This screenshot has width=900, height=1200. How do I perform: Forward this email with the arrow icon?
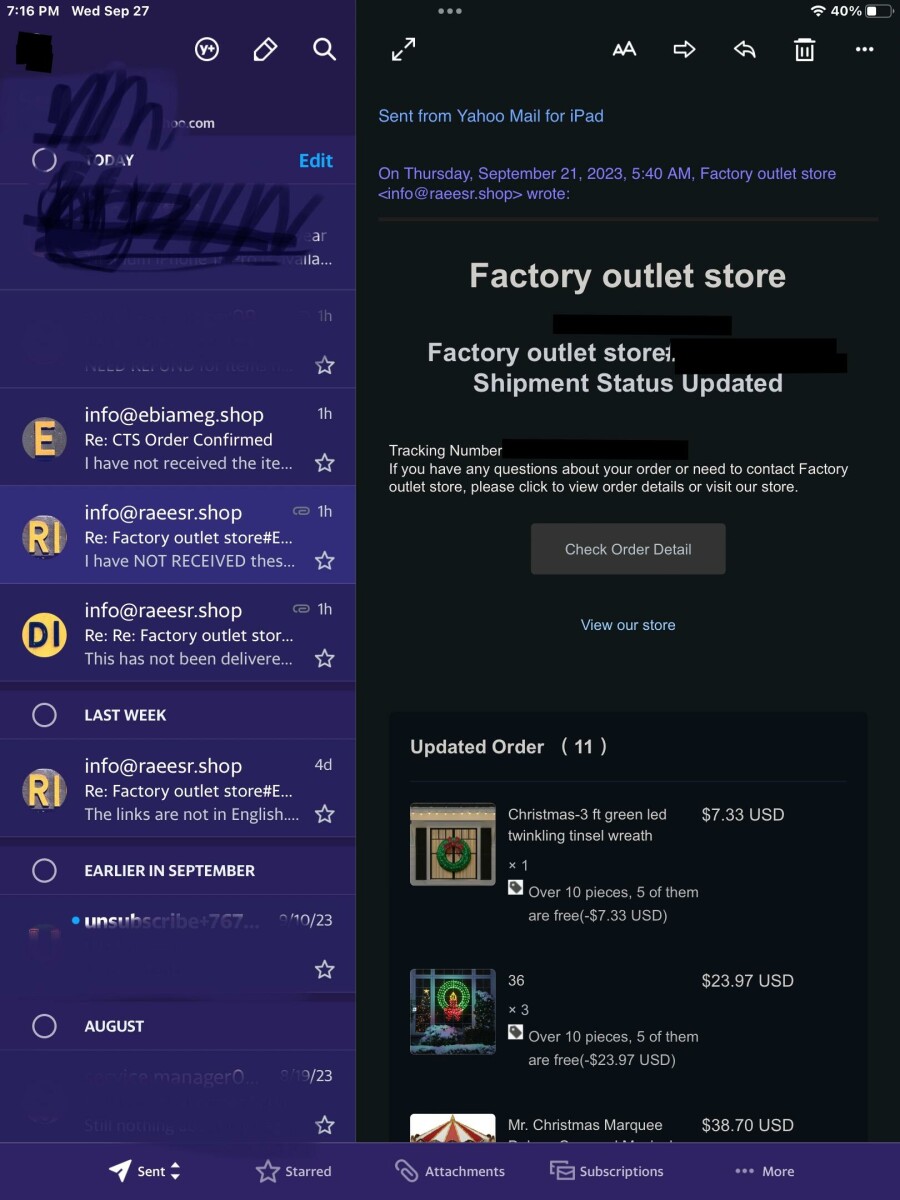(x=684, y=49)
